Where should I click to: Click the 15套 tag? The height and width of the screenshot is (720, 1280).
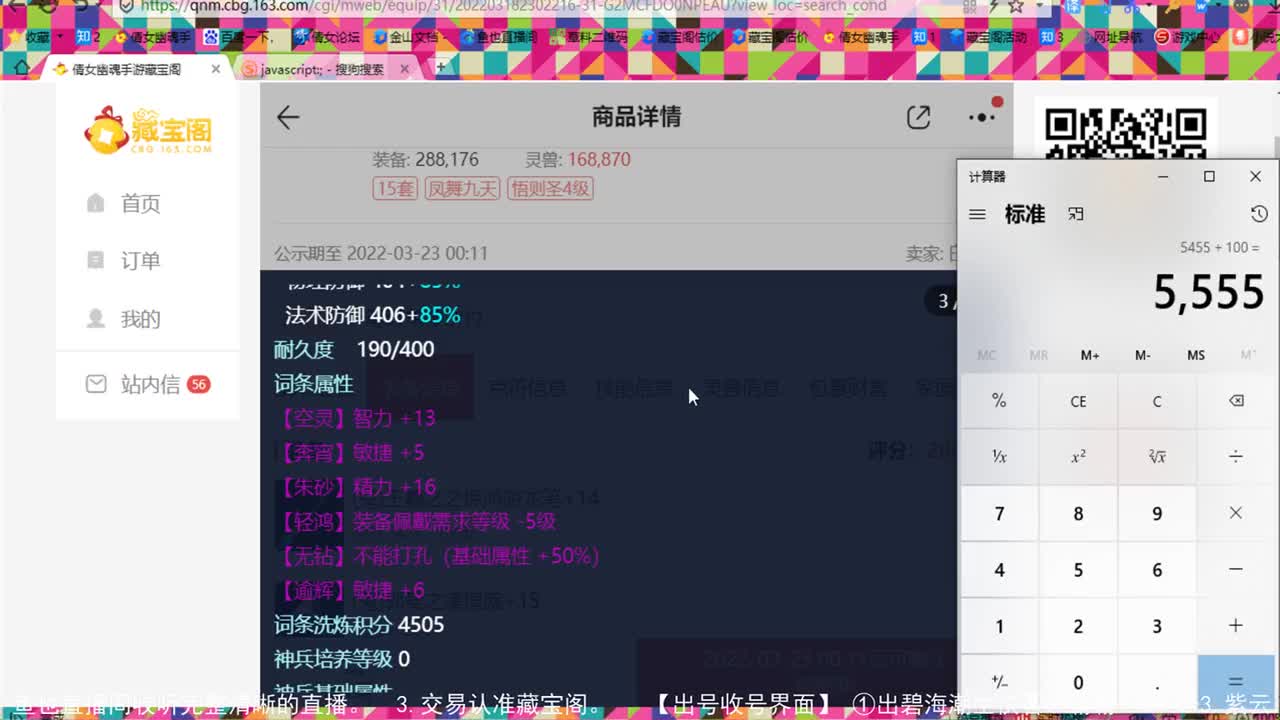[395, 188]
